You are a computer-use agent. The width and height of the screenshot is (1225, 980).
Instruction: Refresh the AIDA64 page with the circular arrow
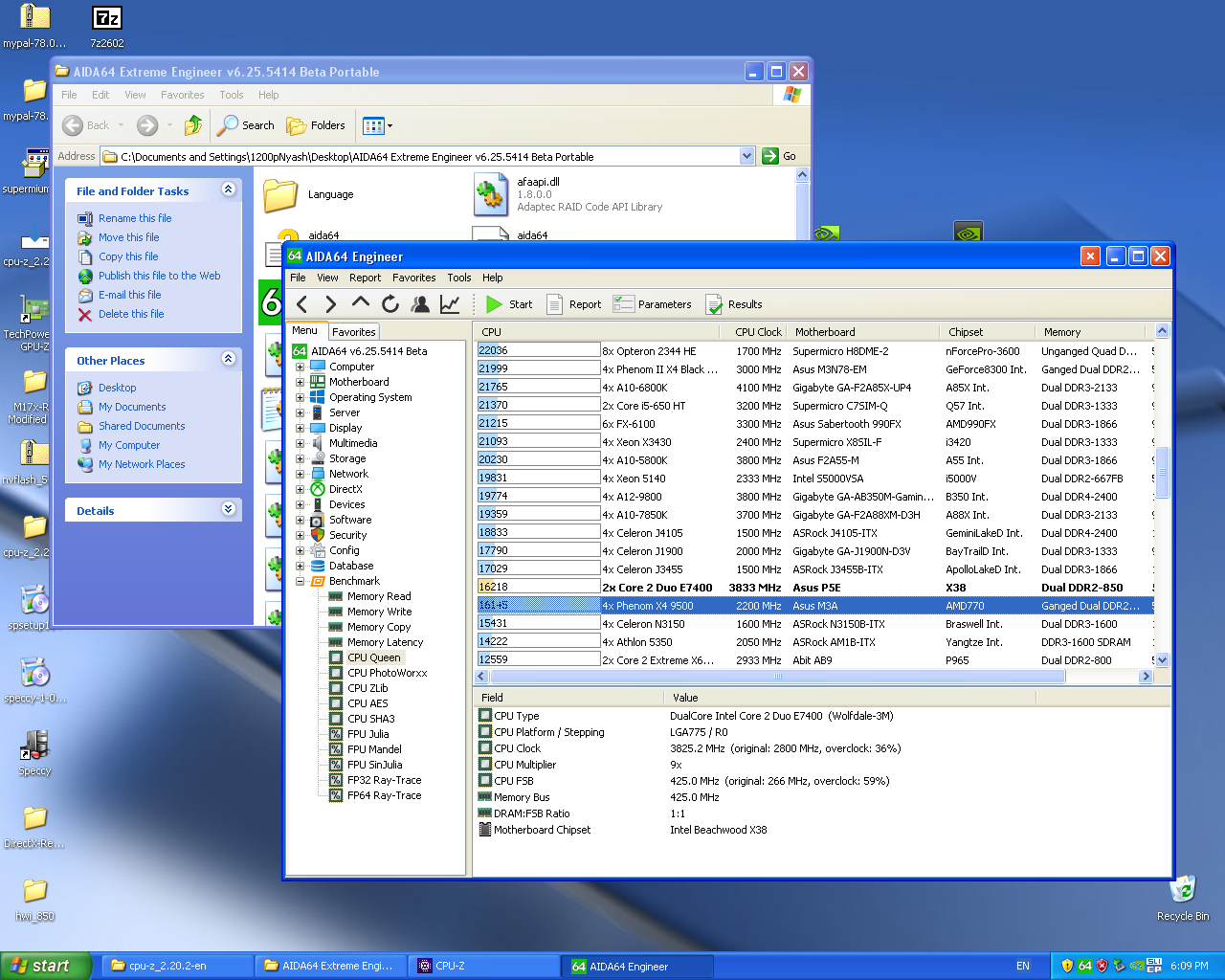[x=390, y=304]
